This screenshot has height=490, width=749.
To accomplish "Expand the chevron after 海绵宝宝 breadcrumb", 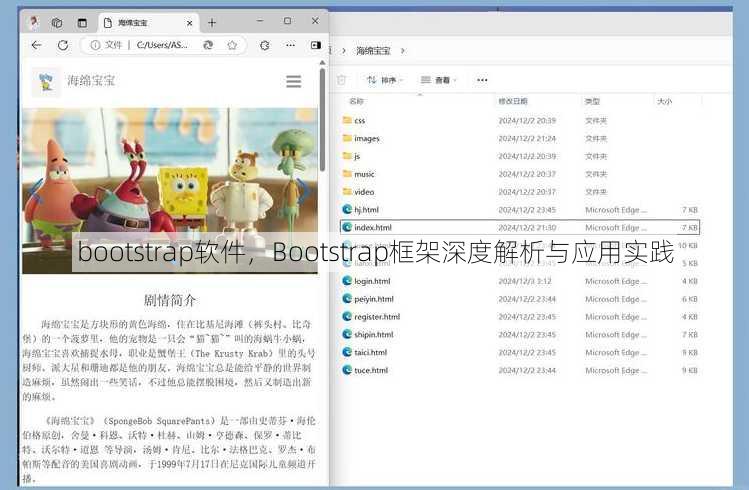I will (x=403, y=51).
